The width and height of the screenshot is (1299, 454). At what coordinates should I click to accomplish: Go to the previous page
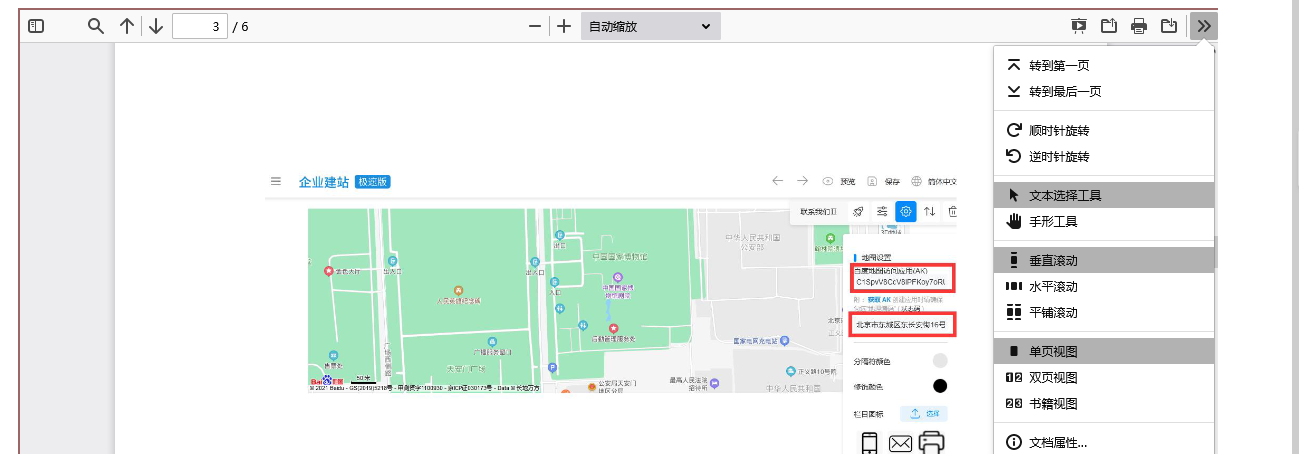127,26
